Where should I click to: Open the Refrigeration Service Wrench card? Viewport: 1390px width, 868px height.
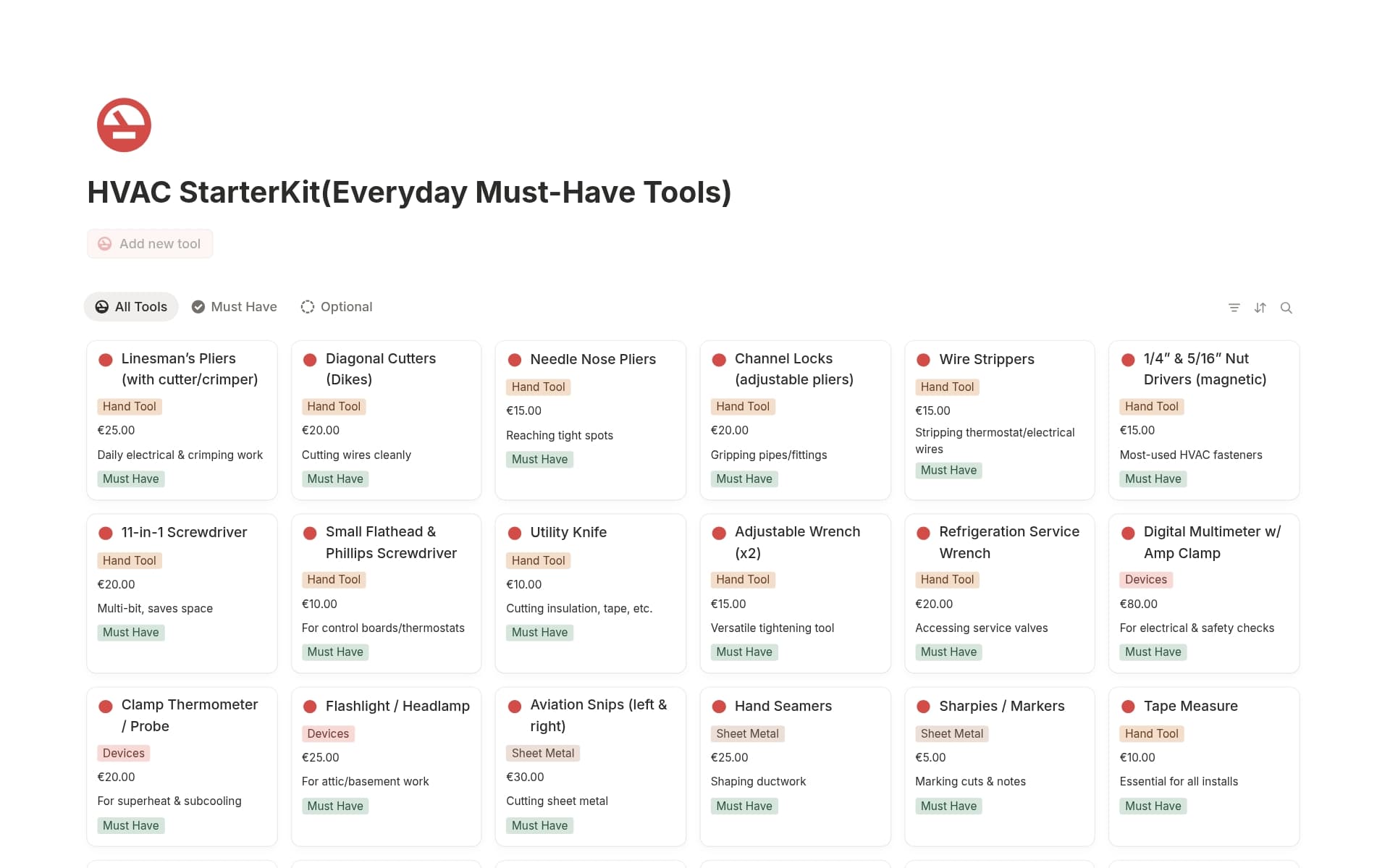pos(1008,542)
